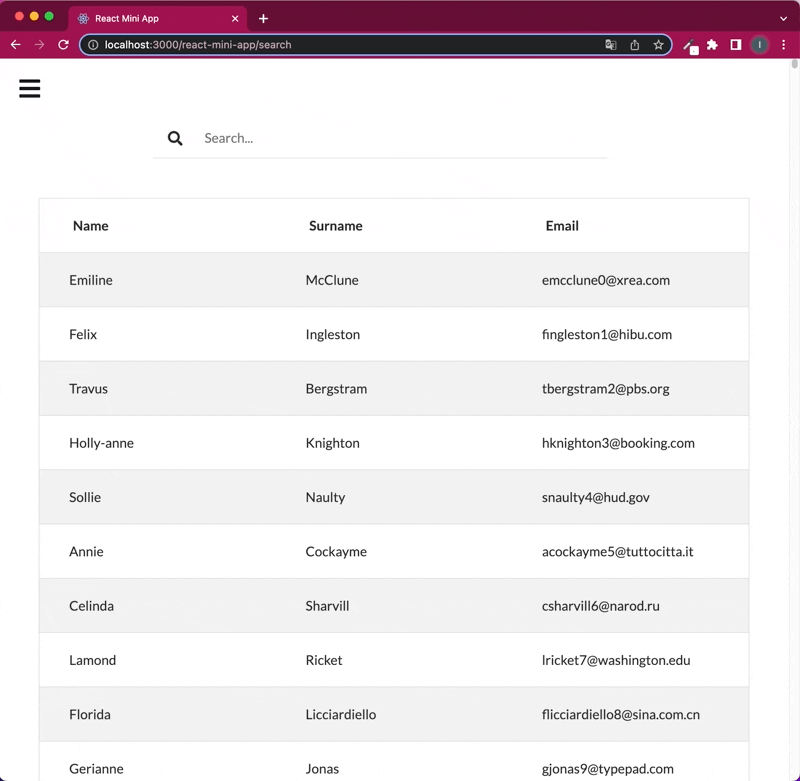This screenshot has width=800, height=781.
Task: Open the browser extensions puzzle icon
Action: [x=712, y=45]
